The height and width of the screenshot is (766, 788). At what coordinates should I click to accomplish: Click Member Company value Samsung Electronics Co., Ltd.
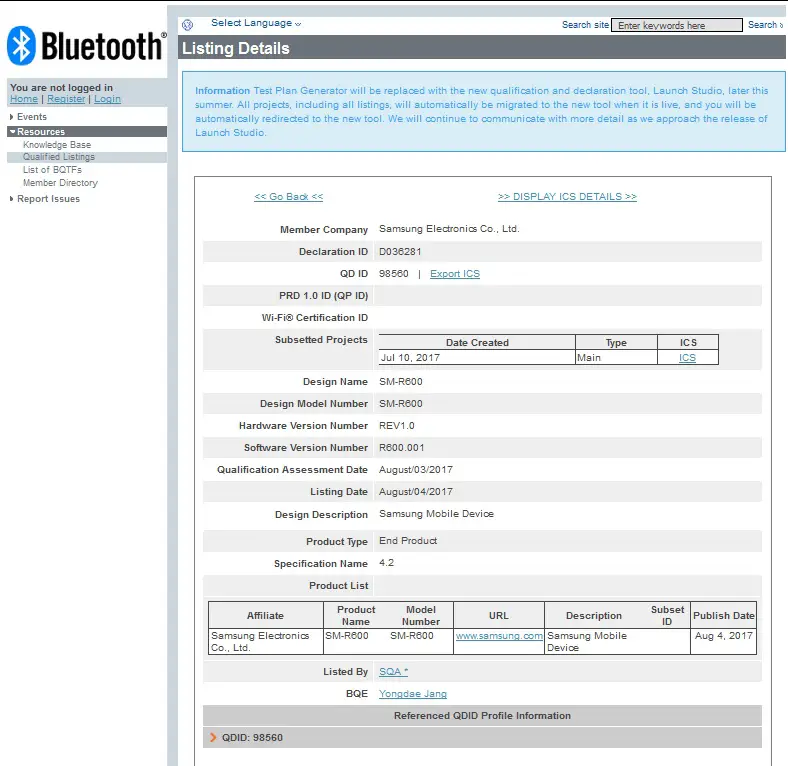pyautogui.click(x=449, y=229)
